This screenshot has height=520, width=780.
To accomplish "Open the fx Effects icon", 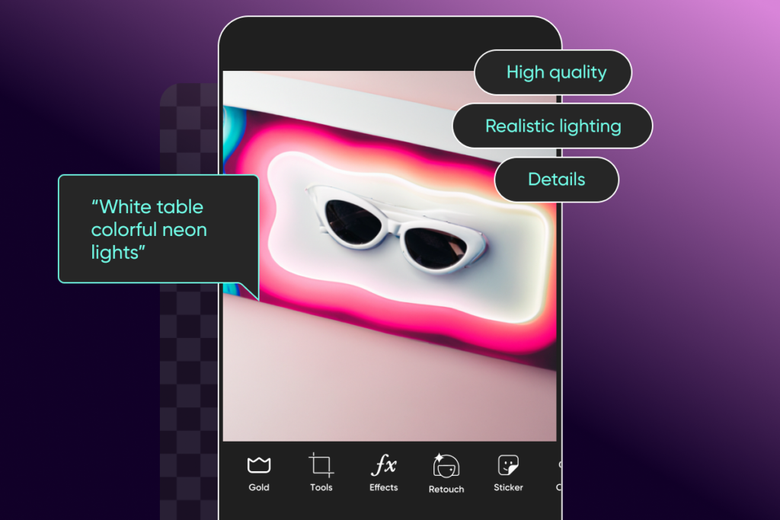I will coord(384,465).
